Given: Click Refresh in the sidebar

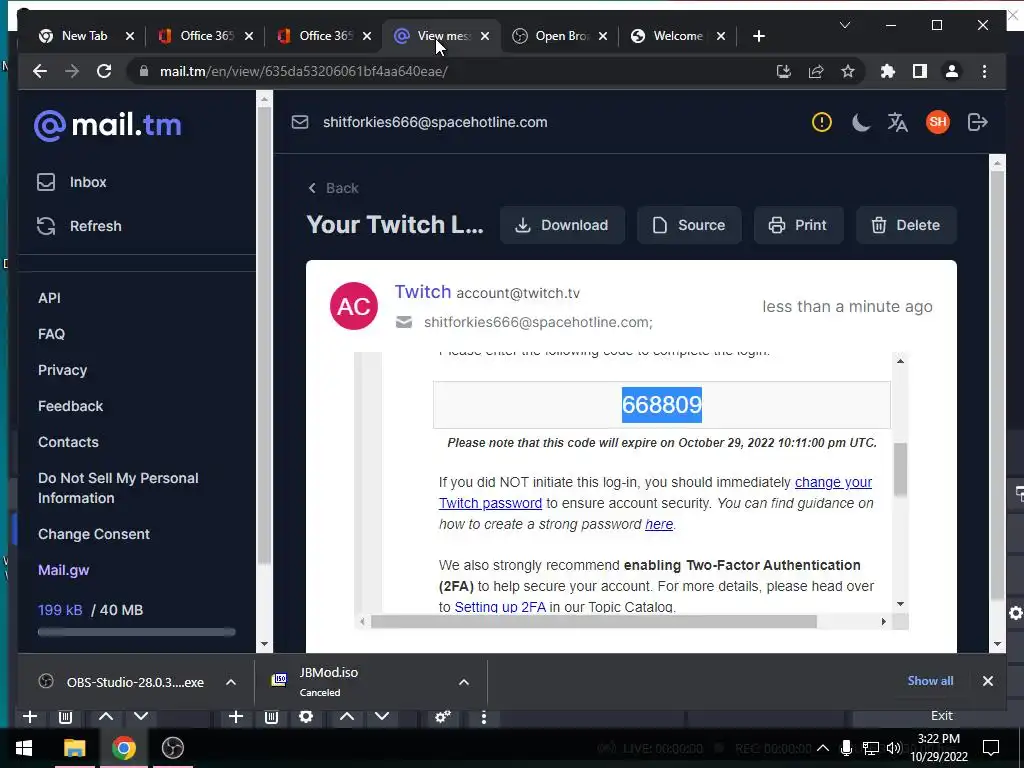Looking at the screenshot, I should pyautogui.click(x=80, y=226).
